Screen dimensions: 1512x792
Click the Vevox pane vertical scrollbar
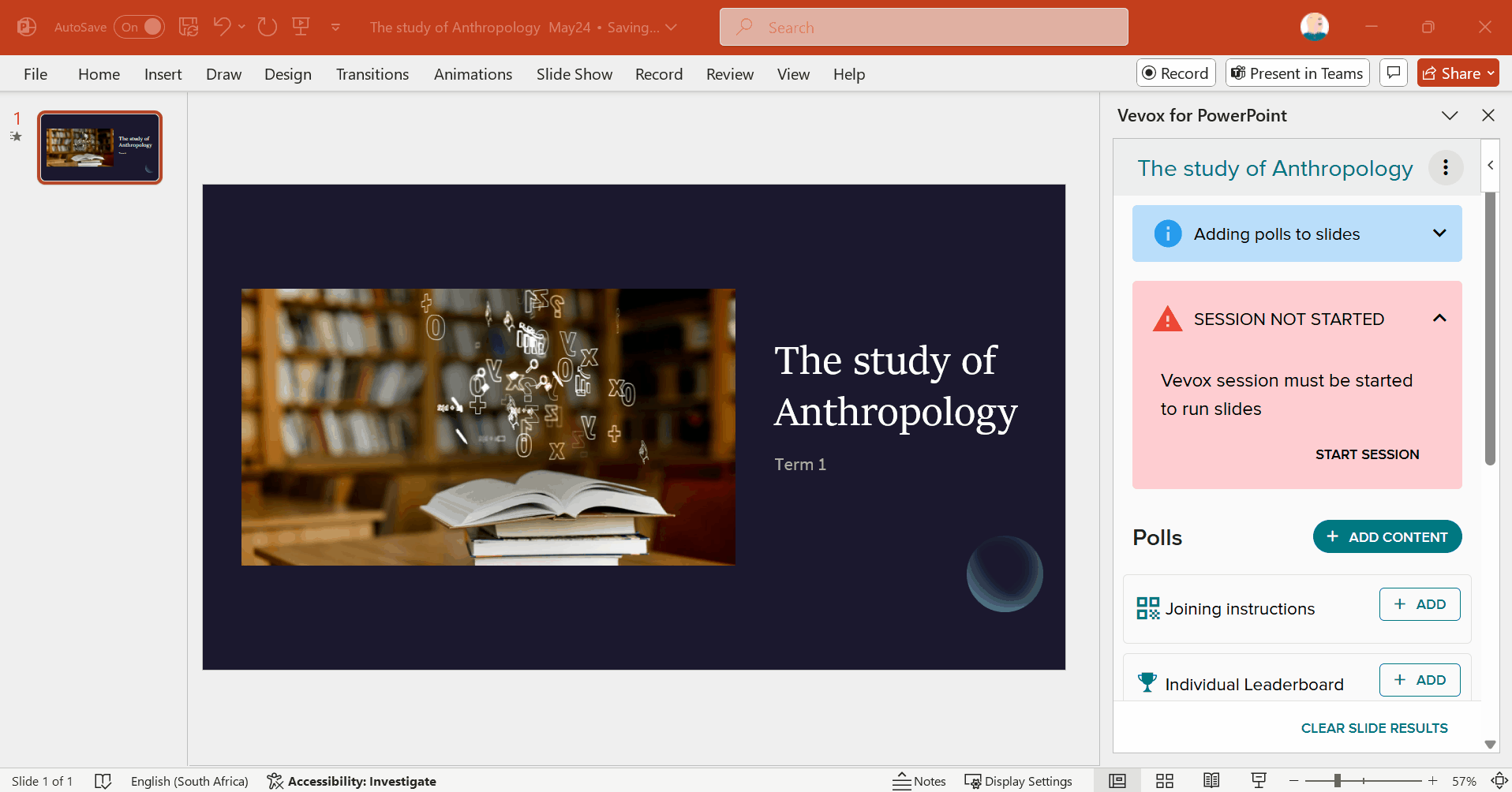pos(1490,328)
